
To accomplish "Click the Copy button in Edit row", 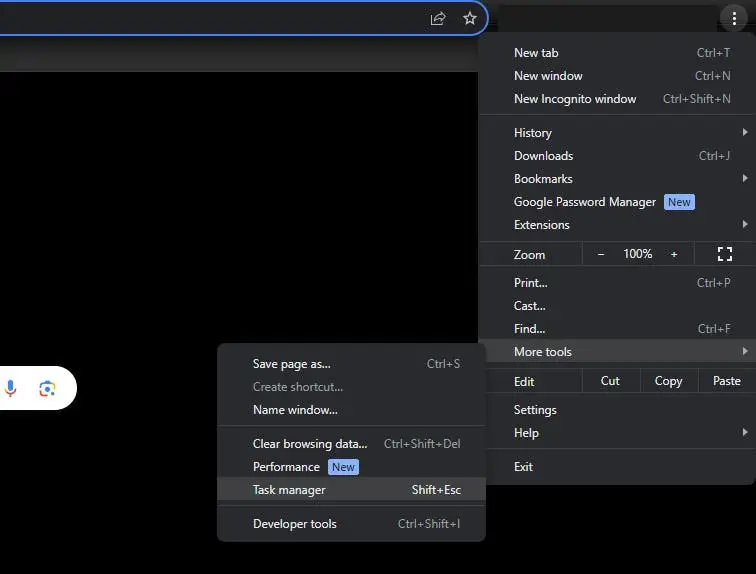I will pyautogui.click(x=668, y=381).
